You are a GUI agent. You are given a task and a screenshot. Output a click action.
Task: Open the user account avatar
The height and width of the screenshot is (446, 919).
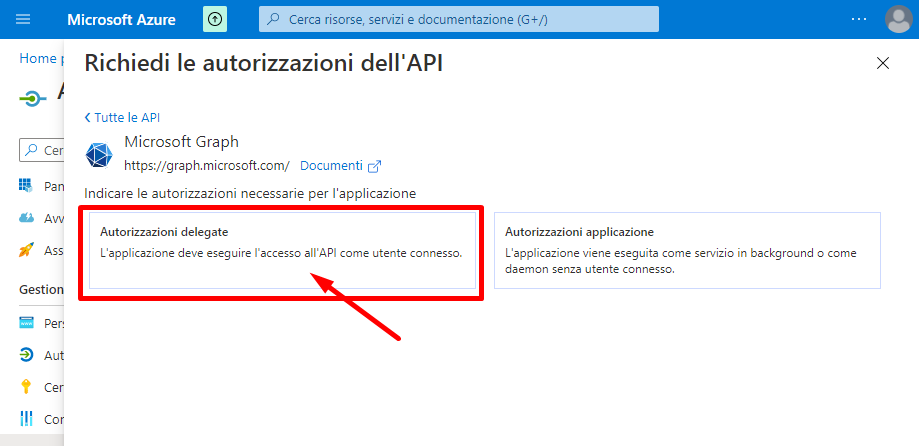pos(898,19)
